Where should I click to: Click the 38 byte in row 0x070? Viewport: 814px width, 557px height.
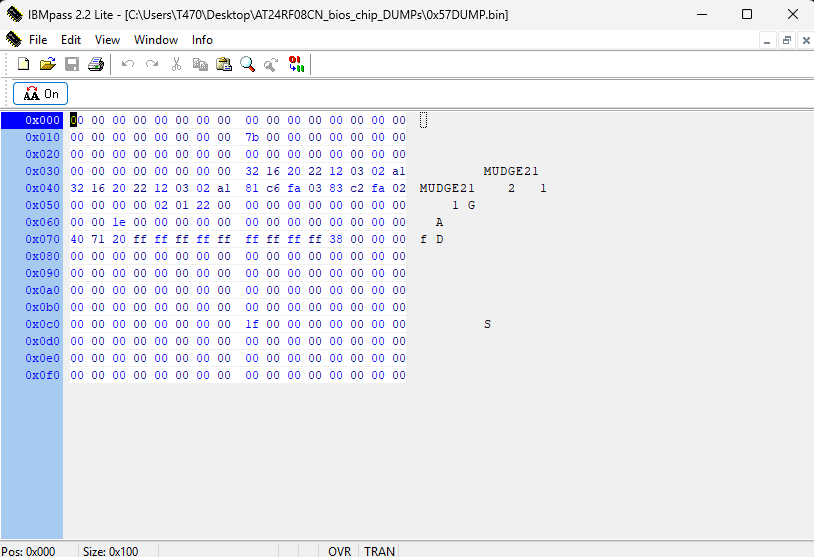pyautogui.click(x=336, y=239)
